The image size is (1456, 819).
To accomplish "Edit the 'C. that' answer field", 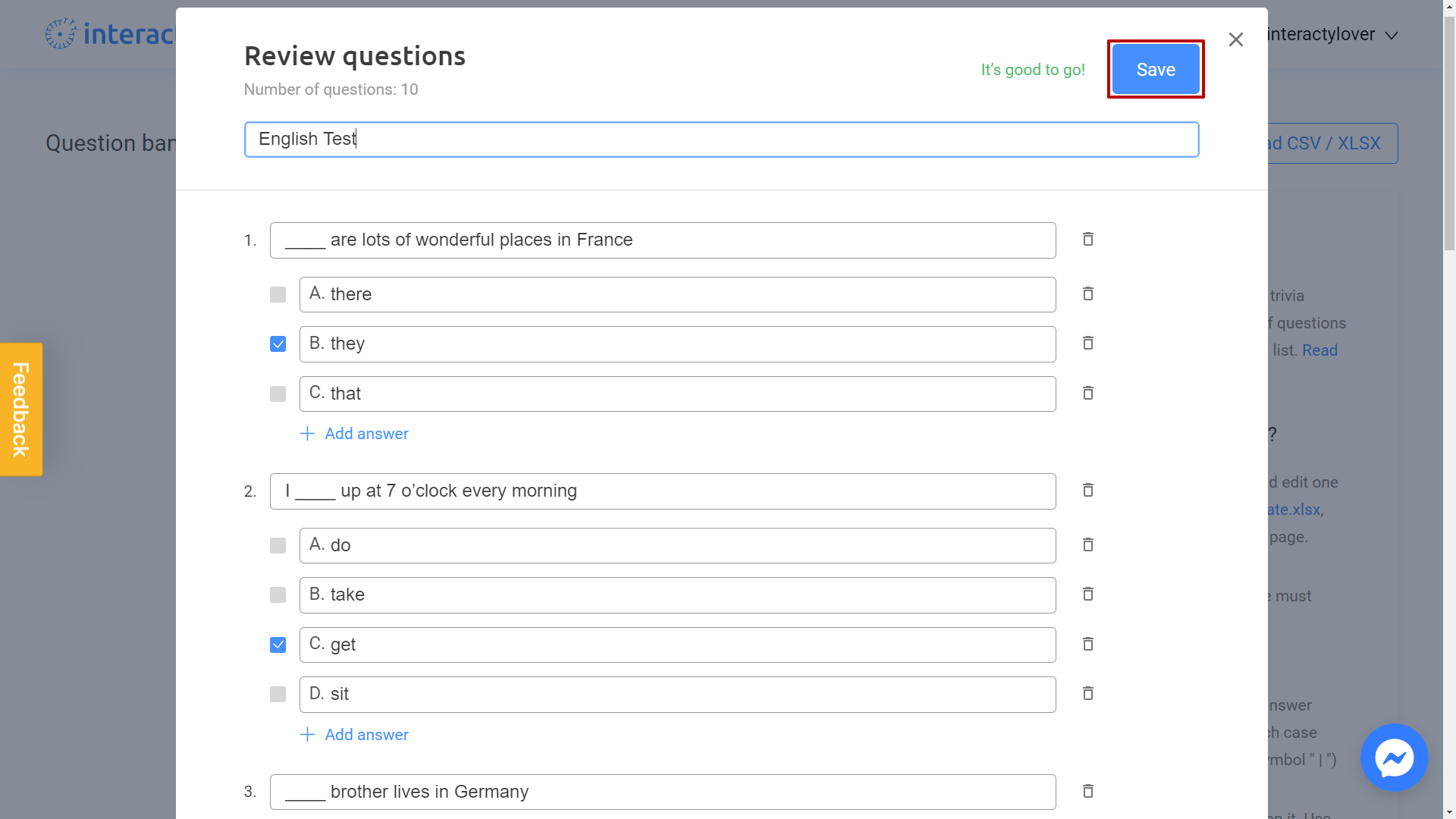I will coord(677,394).
